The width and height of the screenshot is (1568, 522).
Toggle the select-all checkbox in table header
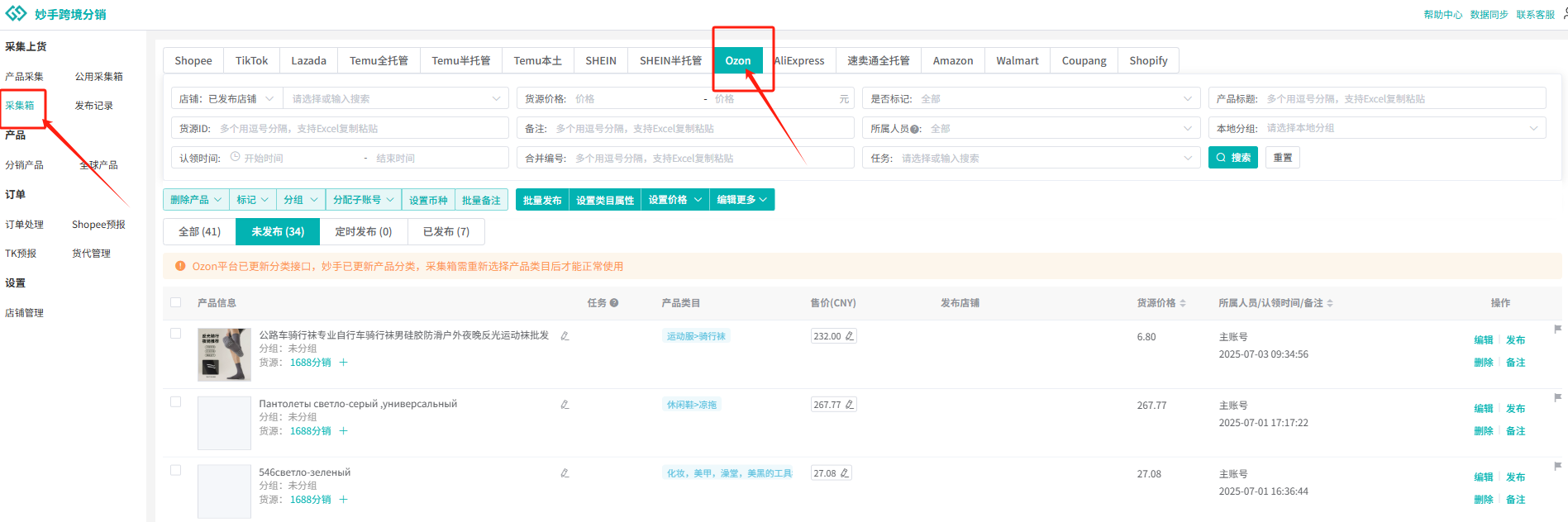coord(175,302)
